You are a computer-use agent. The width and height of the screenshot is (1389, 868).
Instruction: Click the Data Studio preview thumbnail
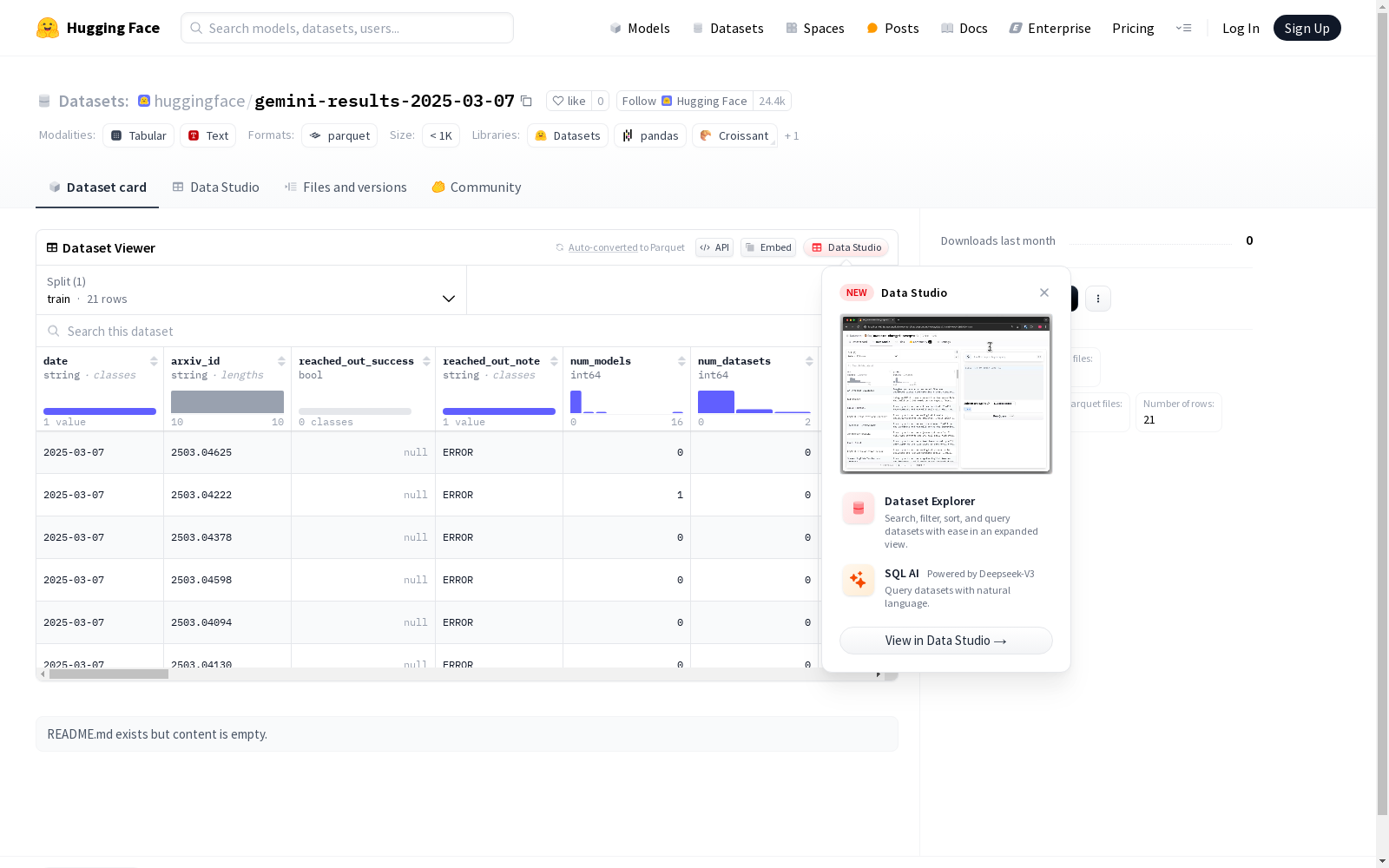pos(946,394)
